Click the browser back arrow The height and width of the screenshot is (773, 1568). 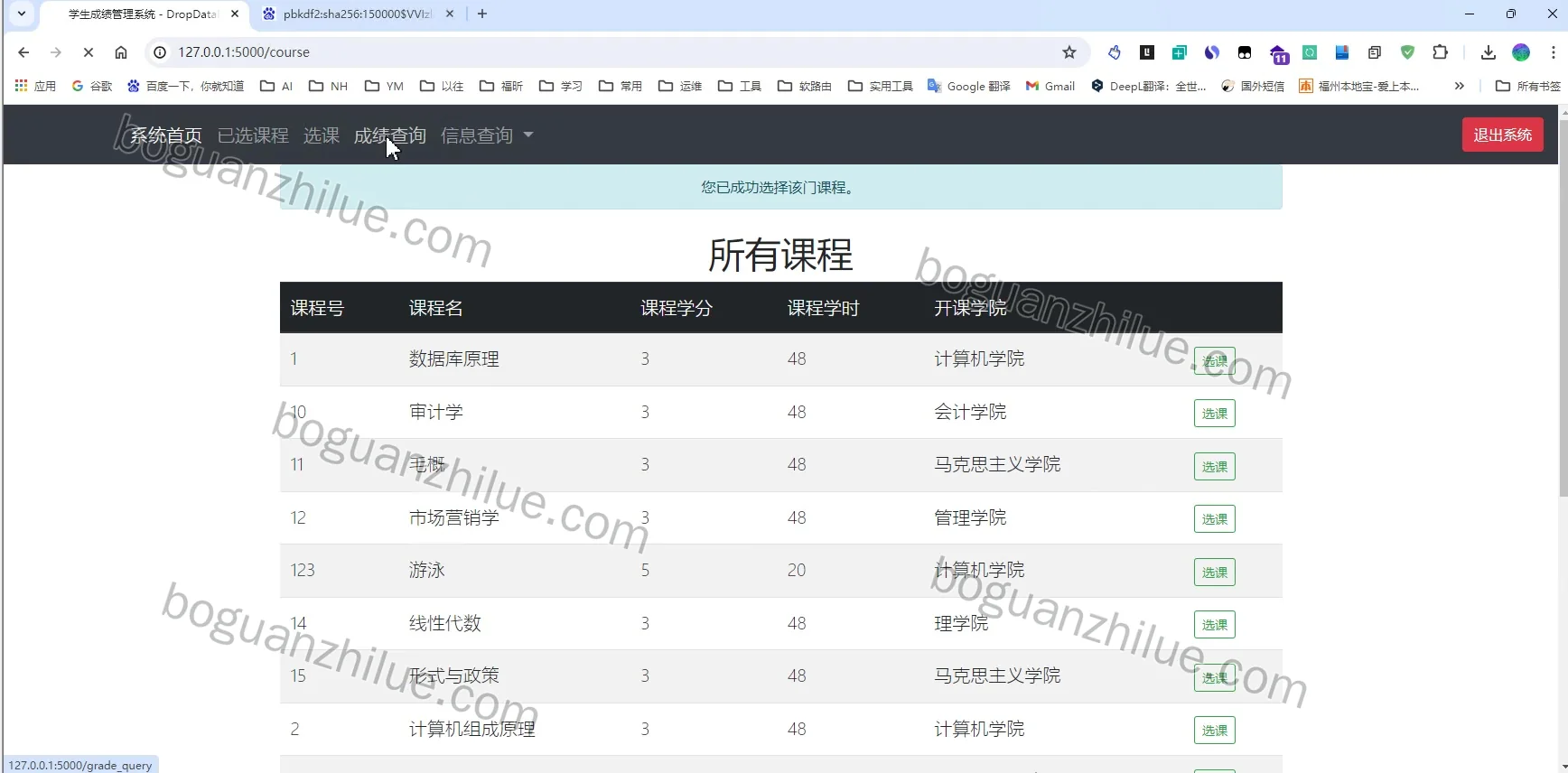pyautogui.click(x=23, y=52)
